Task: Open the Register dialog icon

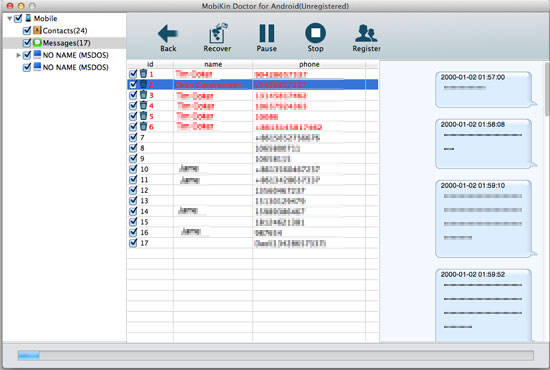Action: coord(366,33)
